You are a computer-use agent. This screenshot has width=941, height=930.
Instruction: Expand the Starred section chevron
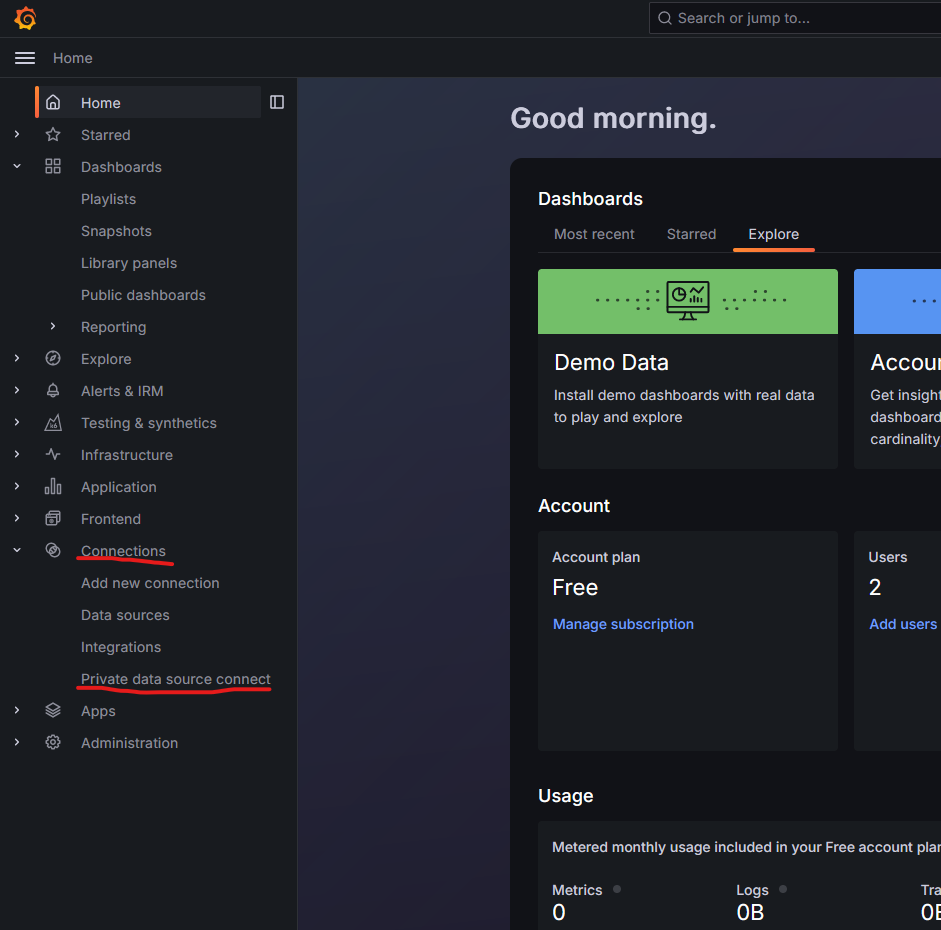pyautogui.click(x=17, y=134)
